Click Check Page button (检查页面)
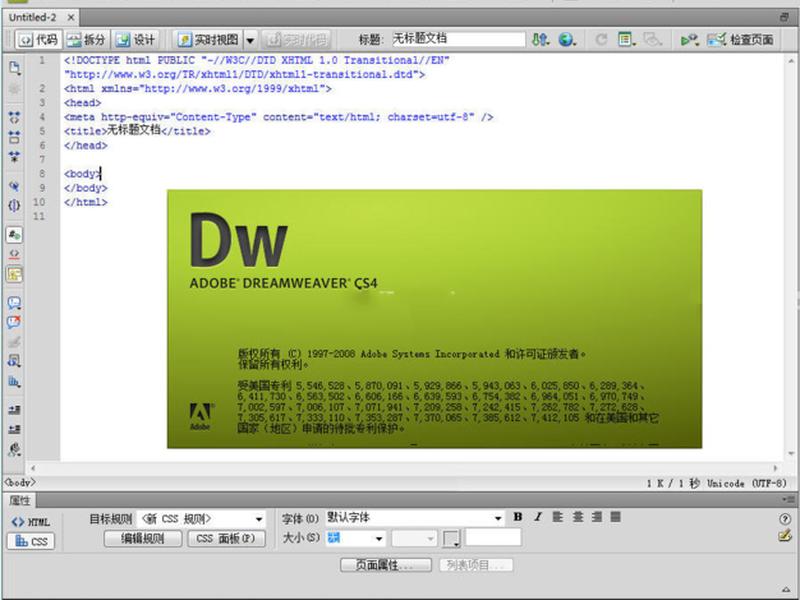The width and height of the screenshot is (800, 600). click(740, 39)
